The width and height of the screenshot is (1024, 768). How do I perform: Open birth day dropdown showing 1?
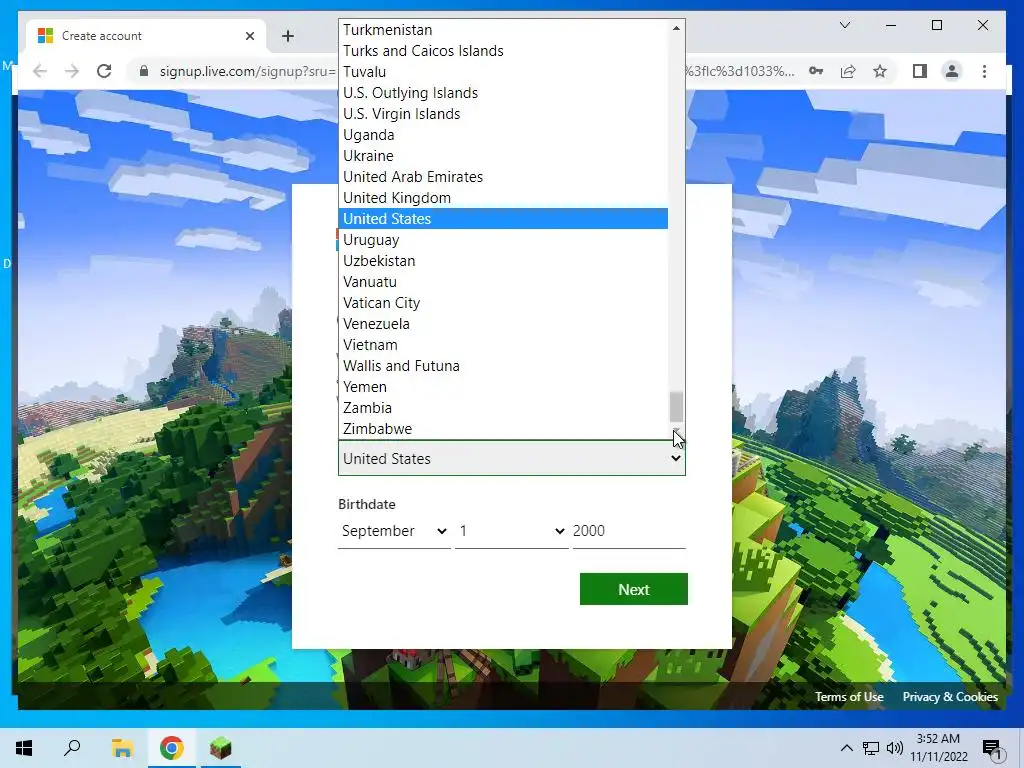[x=511, y=531]
